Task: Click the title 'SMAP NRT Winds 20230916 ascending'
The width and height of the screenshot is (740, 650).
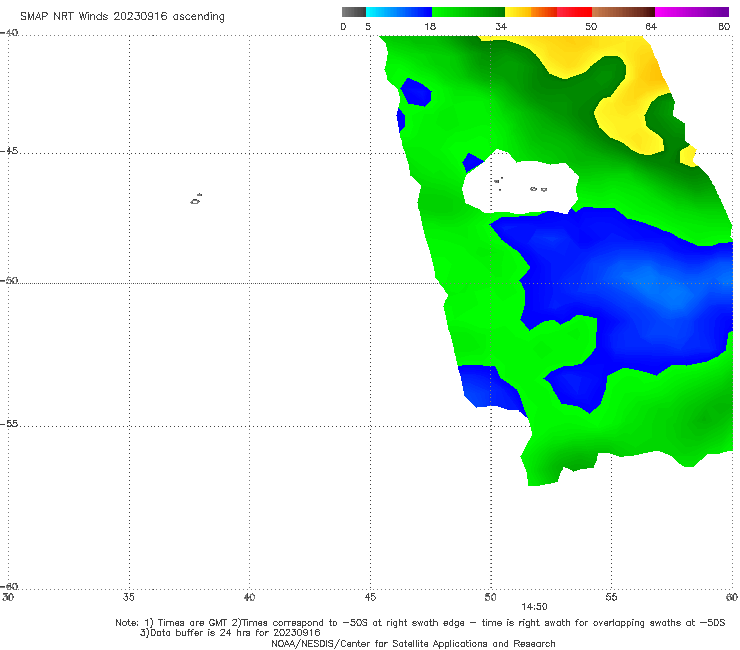Action: 122,16
